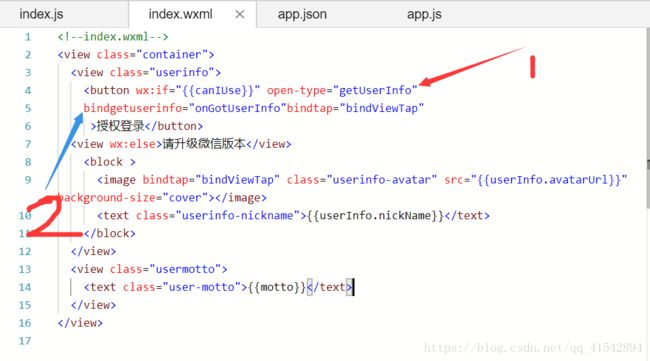Click the "container" class value

click(172, 55)
